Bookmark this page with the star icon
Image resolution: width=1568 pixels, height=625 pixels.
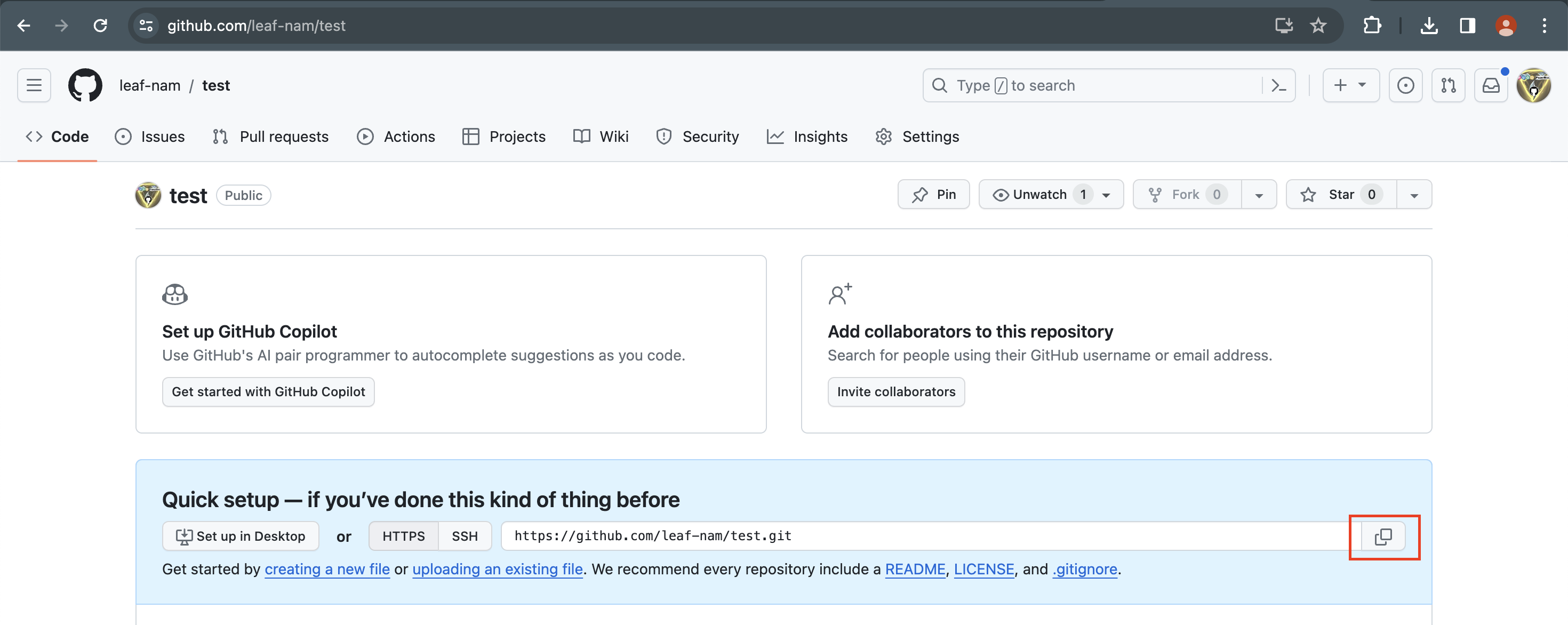[1318, 26]
